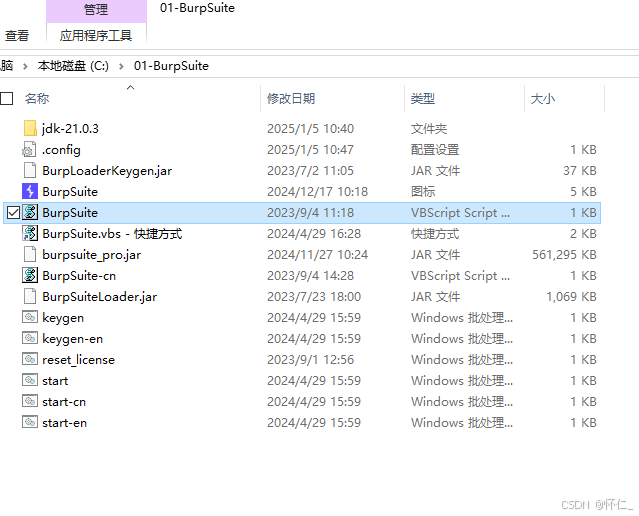Select the keygen file name
Viewport: 639px width, 516px height.
tap(63, 318)
